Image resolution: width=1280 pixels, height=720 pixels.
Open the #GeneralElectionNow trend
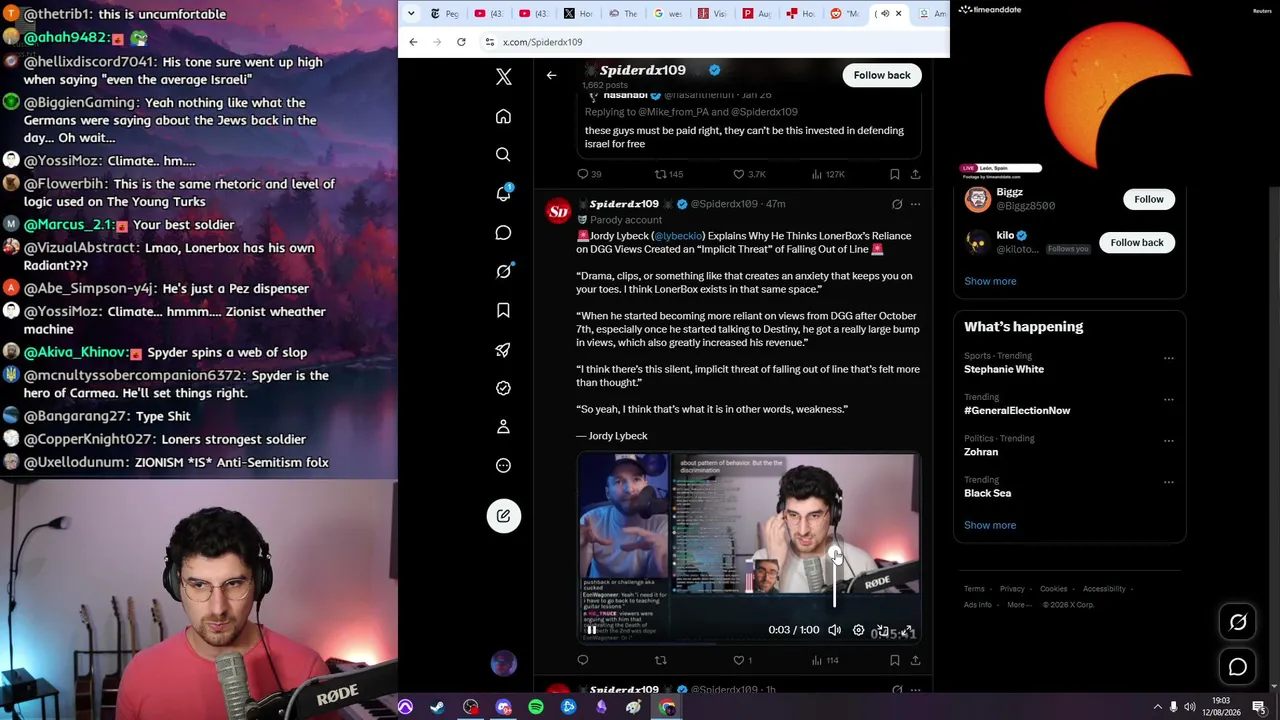point(1017,410)
